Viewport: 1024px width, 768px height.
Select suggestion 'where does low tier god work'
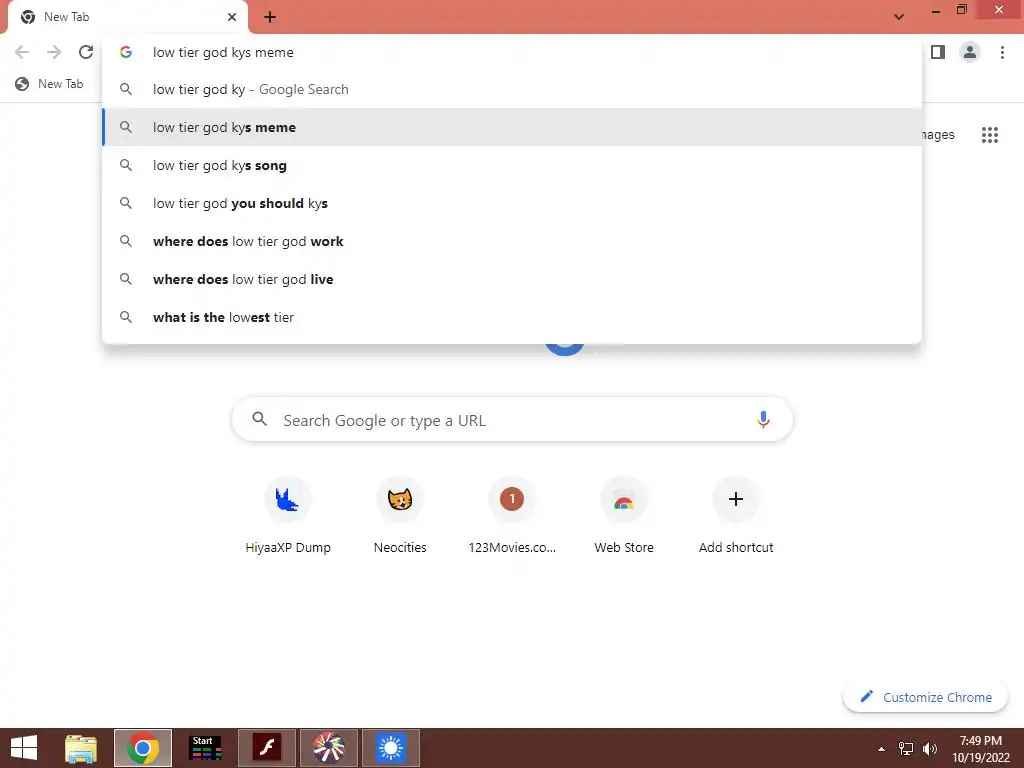click(x=512, y=241)
